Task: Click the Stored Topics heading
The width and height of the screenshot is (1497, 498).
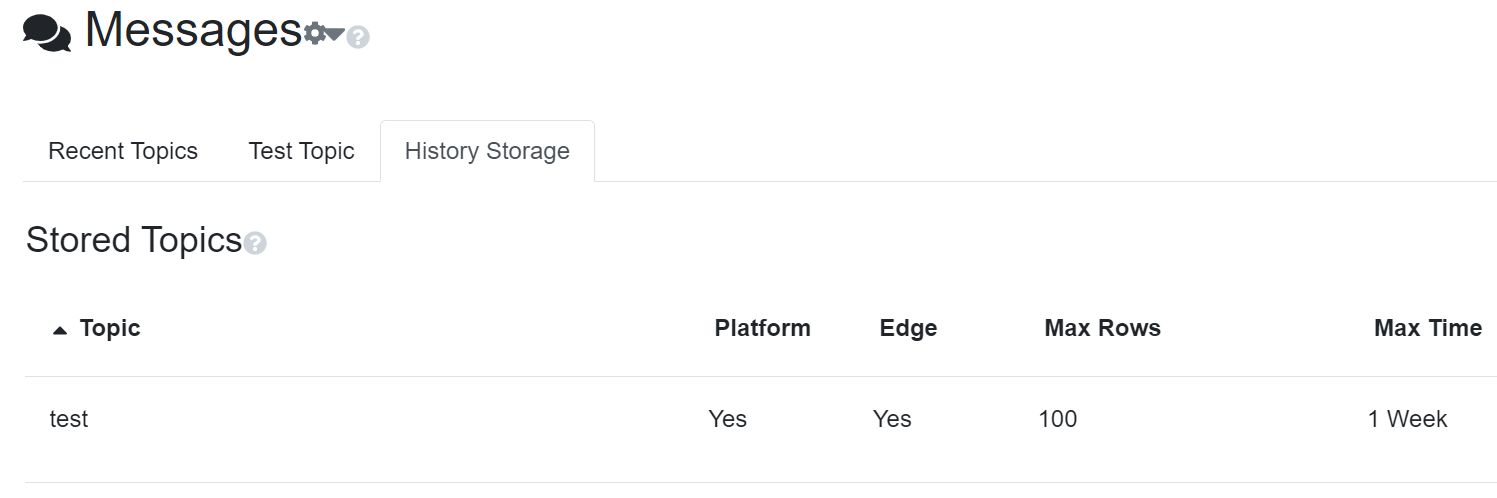Action: [x=134, y=241]
